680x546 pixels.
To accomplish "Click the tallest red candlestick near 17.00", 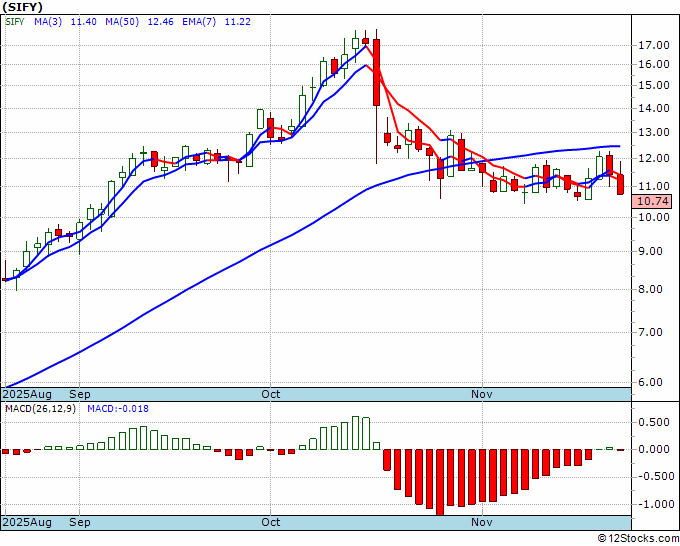I will tap(376, 72).
